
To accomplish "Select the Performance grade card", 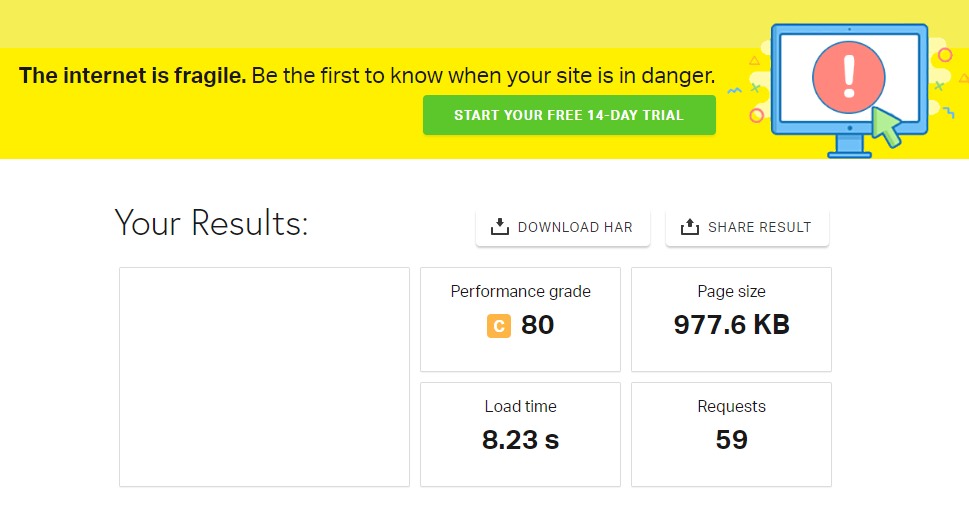I will tap(520, 320).
